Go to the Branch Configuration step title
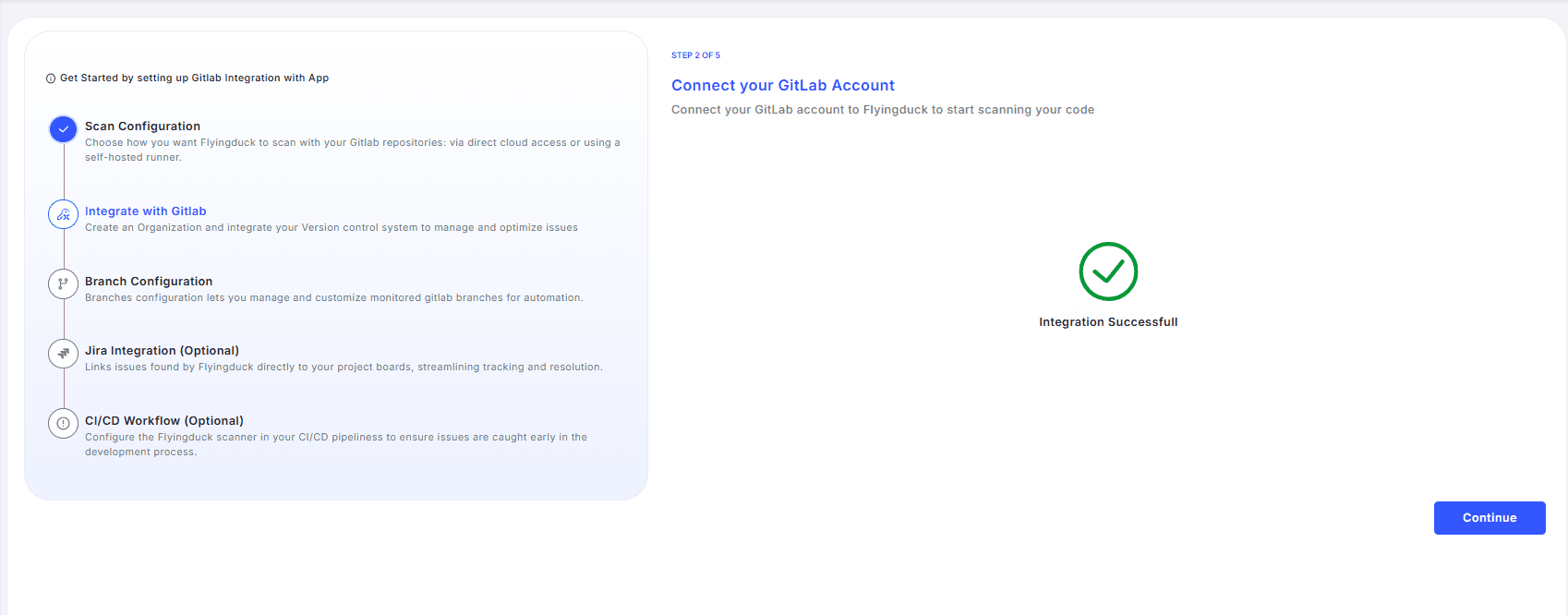1568x615 pixels. click(149, 282)
